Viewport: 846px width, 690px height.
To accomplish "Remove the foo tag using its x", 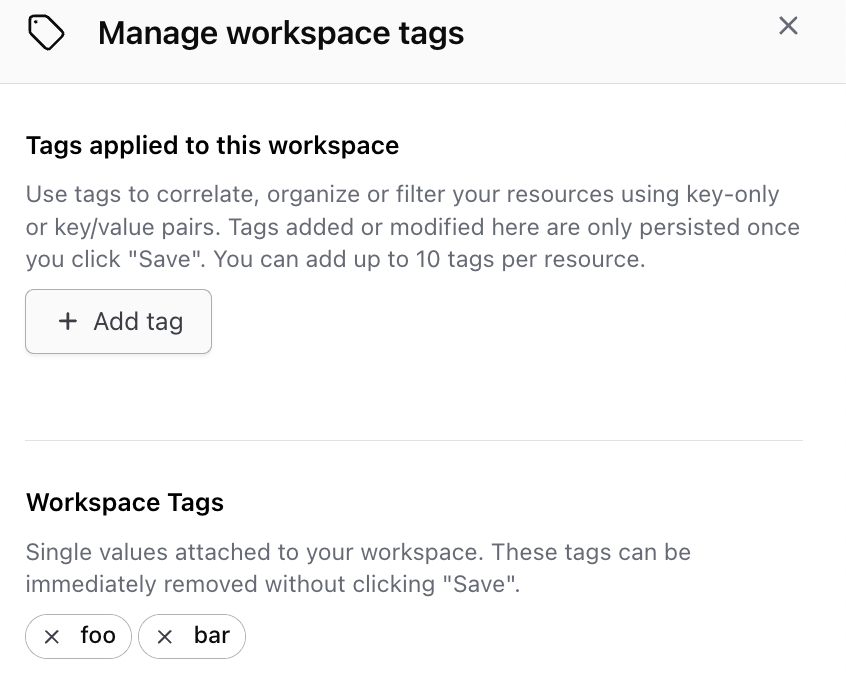I will (52, 637).
